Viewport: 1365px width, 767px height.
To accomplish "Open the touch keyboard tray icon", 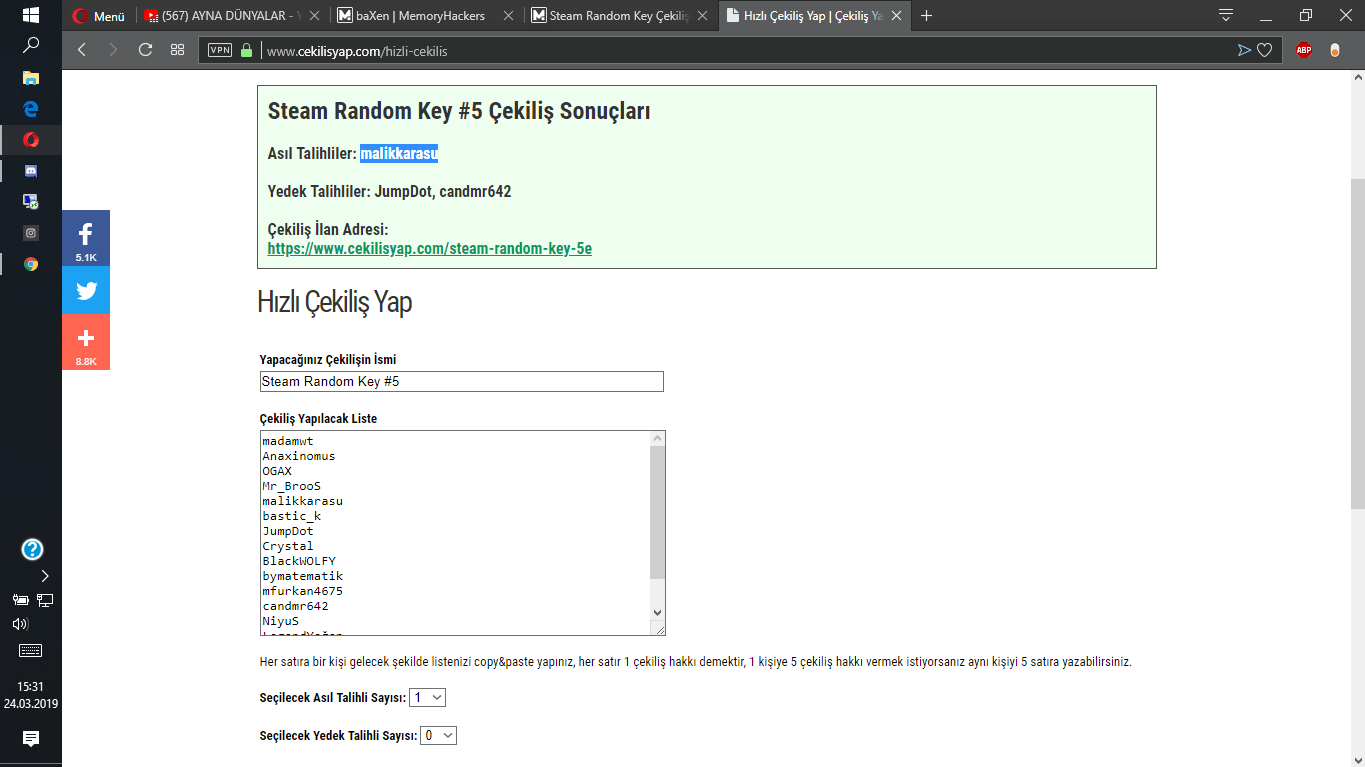I will [31, 650].
